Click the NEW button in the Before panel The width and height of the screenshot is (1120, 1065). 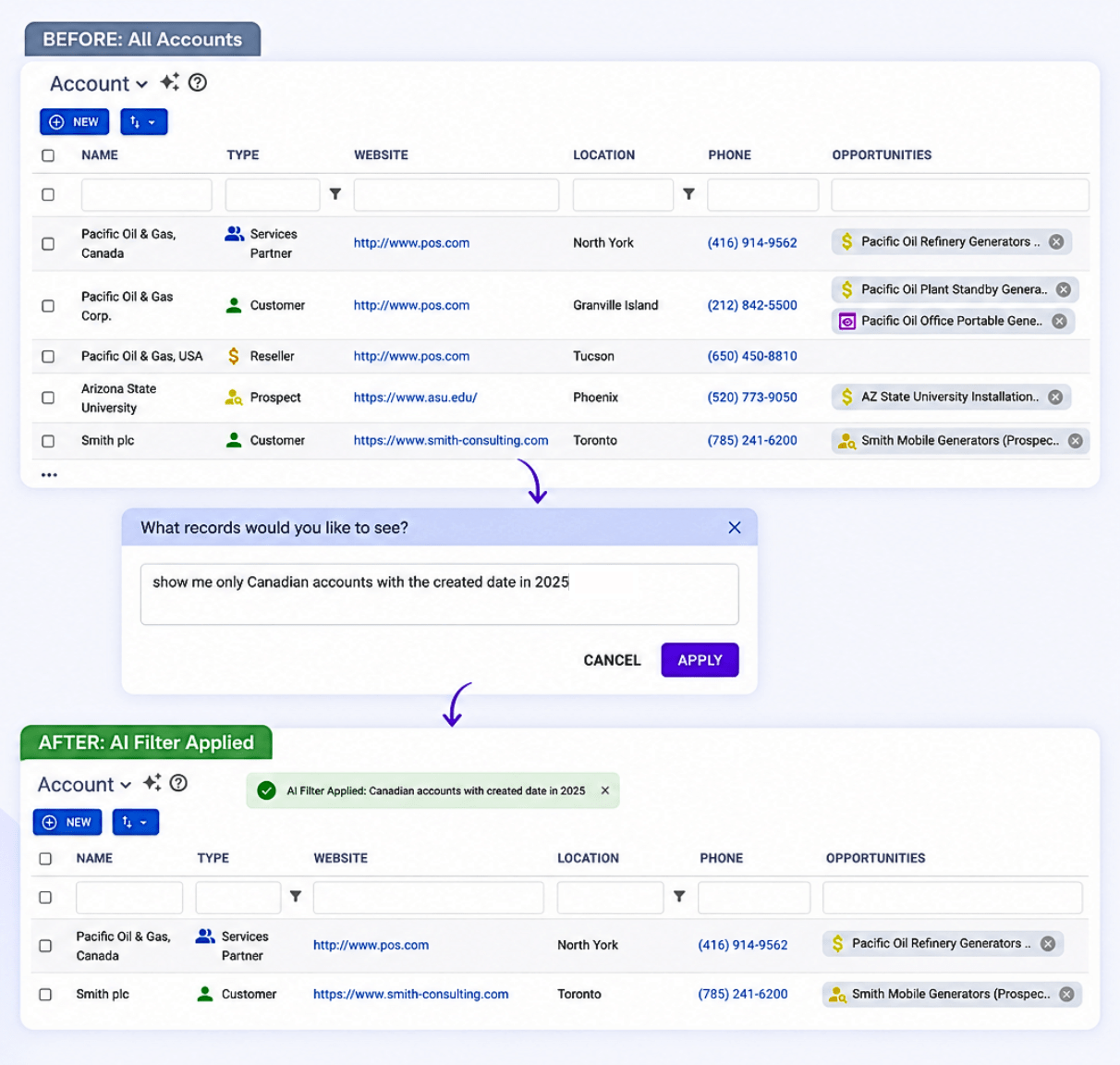pyautogui.click(x=75, y=122)
